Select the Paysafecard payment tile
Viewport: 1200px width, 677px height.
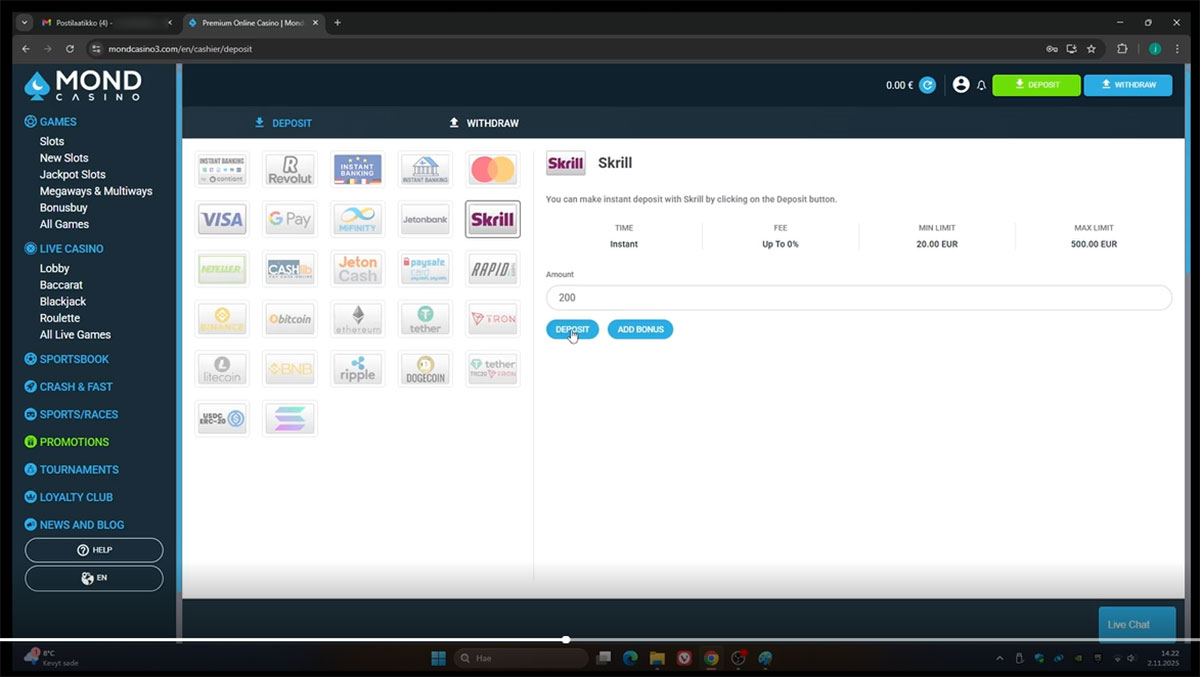(x=425, y=269)
